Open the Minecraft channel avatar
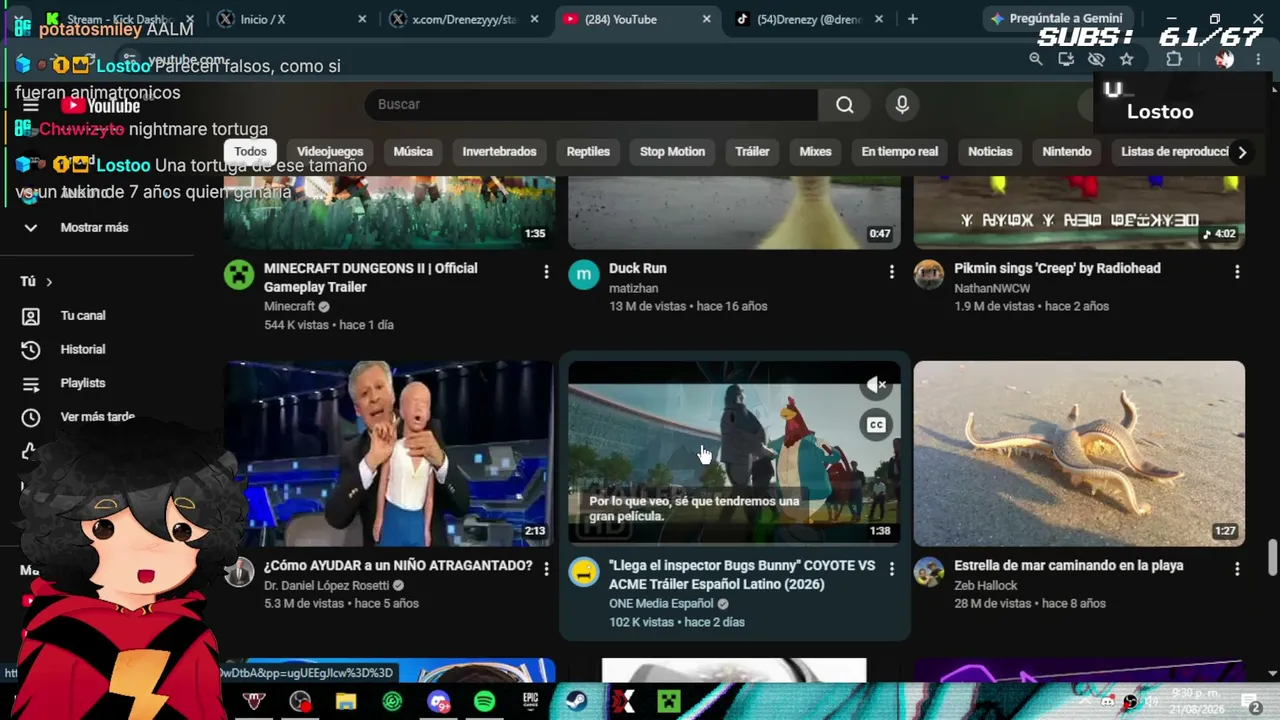The height and width of the screenshot is (720, 1280). [239, 275]
